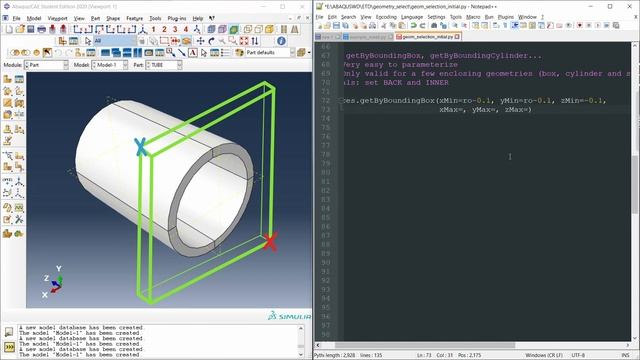This screenshot has width=640, height=360.
Task: Click the Notepad++ save icon
Action: click(336, 25)
